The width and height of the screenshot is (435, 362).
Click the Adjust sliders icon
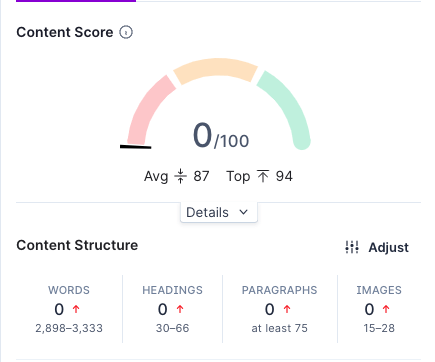(352, 247)
